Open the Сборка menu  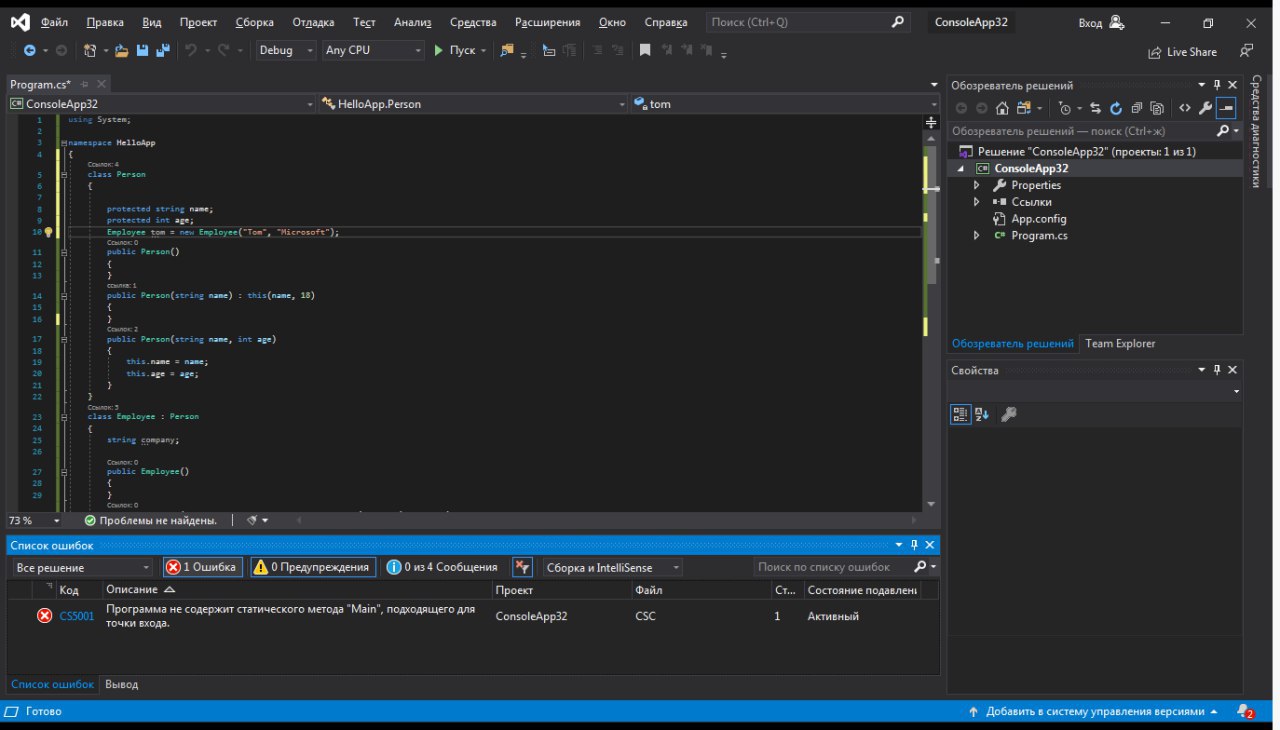tap(254, 22)
